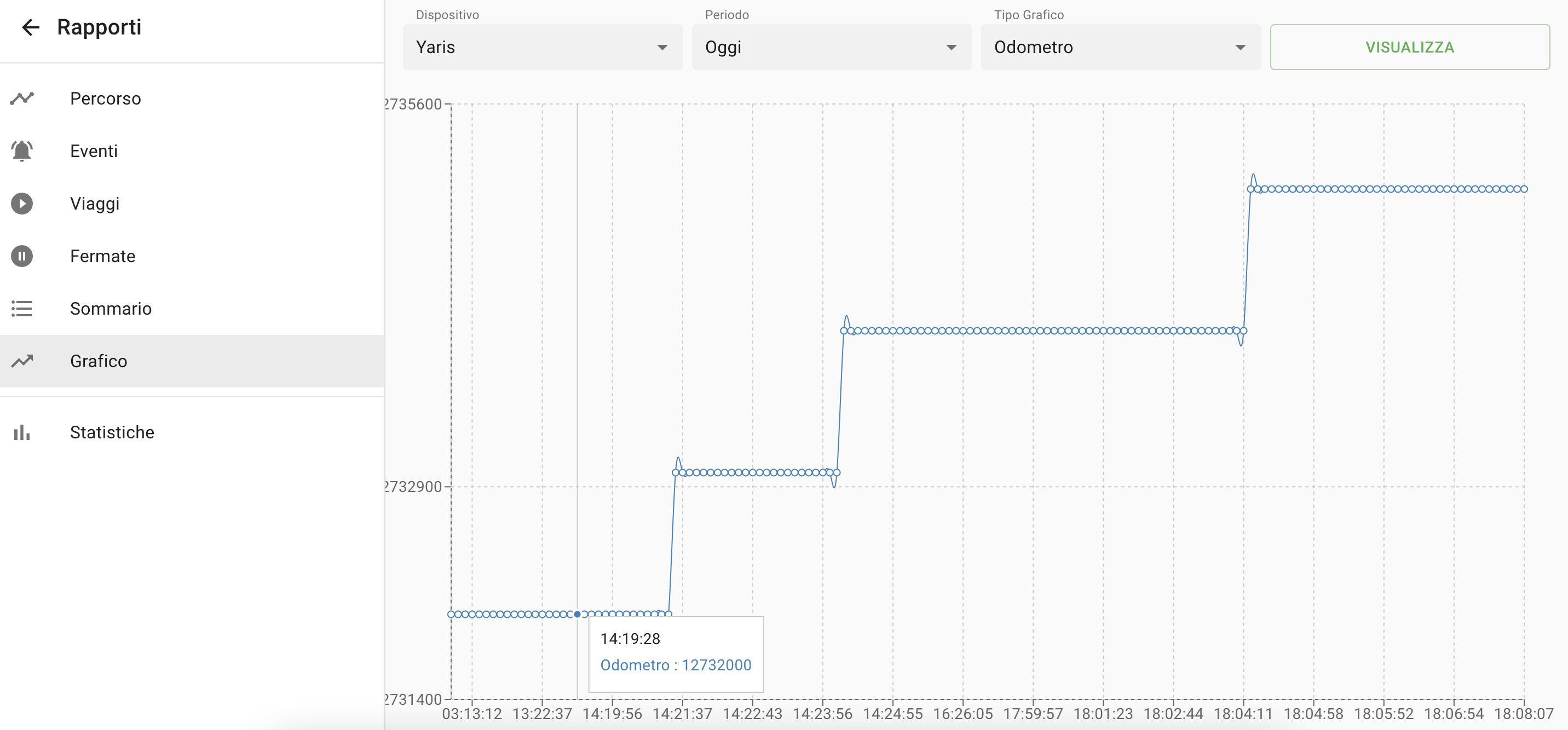The height and width of the screenshot is (730, 1568).
Task: Click the Fermate pause icon
Action: [x=22, y=256]
